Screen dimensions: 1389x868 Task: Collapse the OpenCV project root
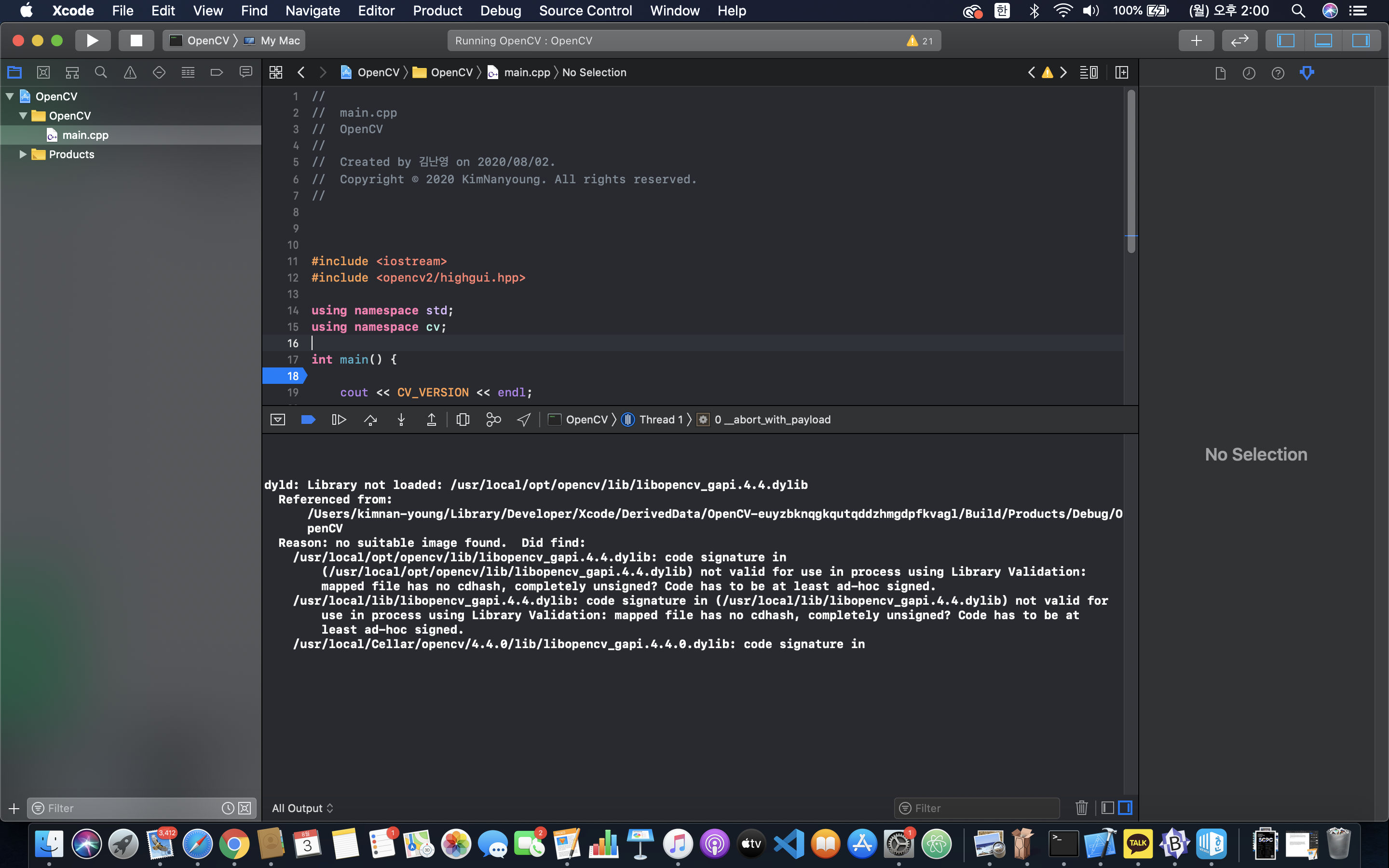tap(10, 96)
